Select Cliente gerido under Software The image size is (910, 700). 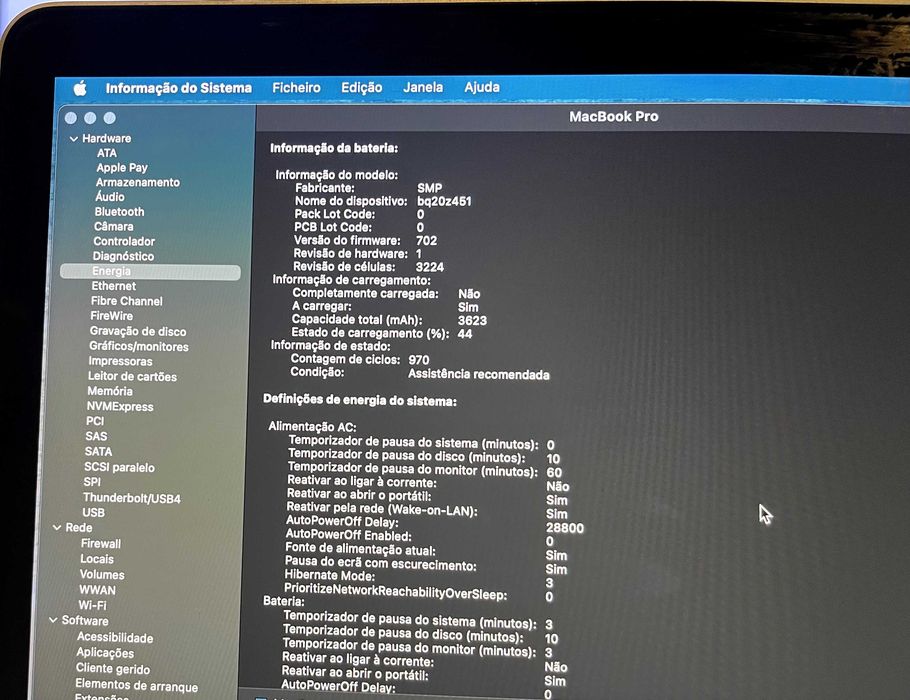click(x=113, y=669)
